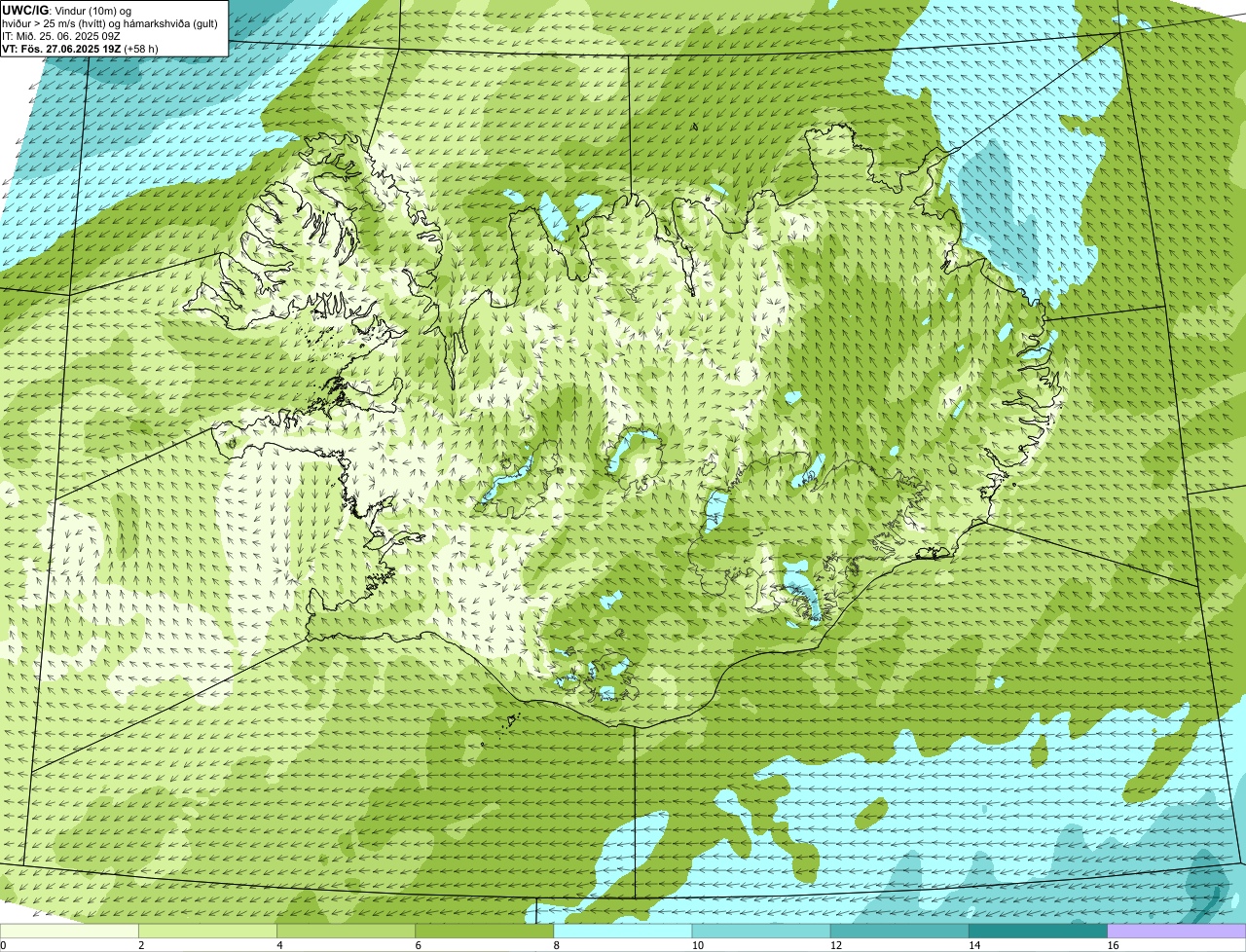Click the '8' tick label on the legend

pyautogui.click(x=557, y=945)
